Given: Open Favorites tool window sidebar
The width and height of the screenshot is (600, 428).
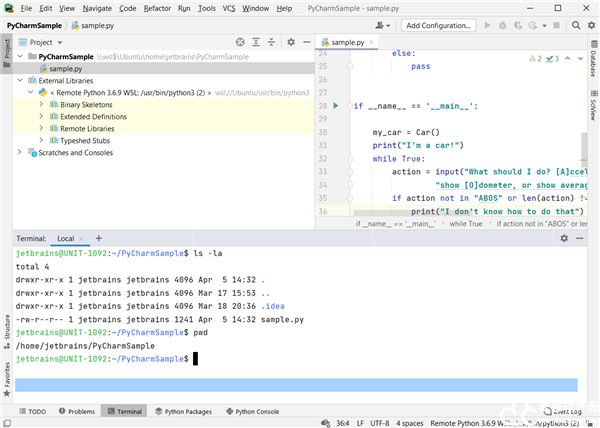Looking at the screenshot, I should (7, 379).
